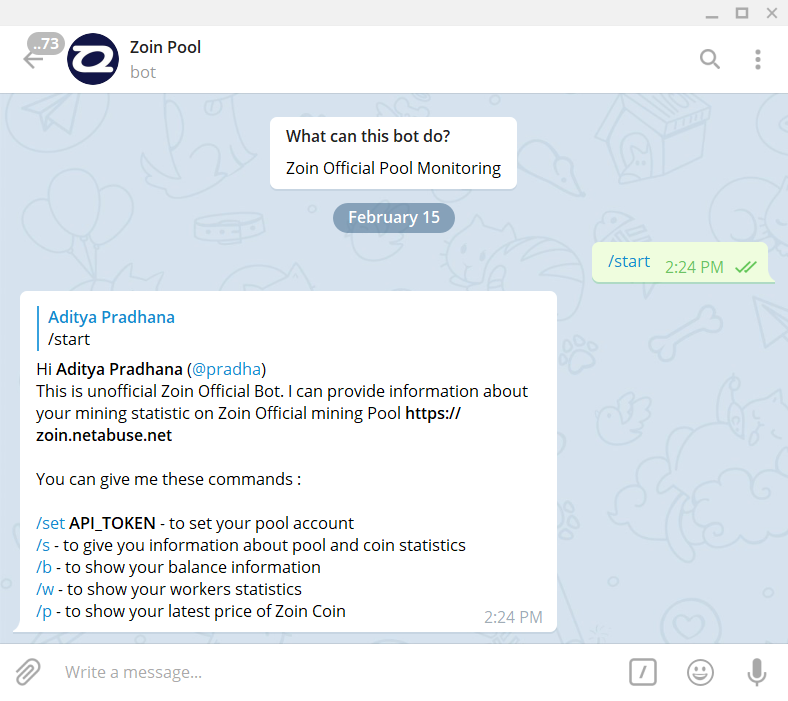Click the quoted Aditya Pradhana reply header
This screenshot has height=701, width=788.
(x=111, y=317)
